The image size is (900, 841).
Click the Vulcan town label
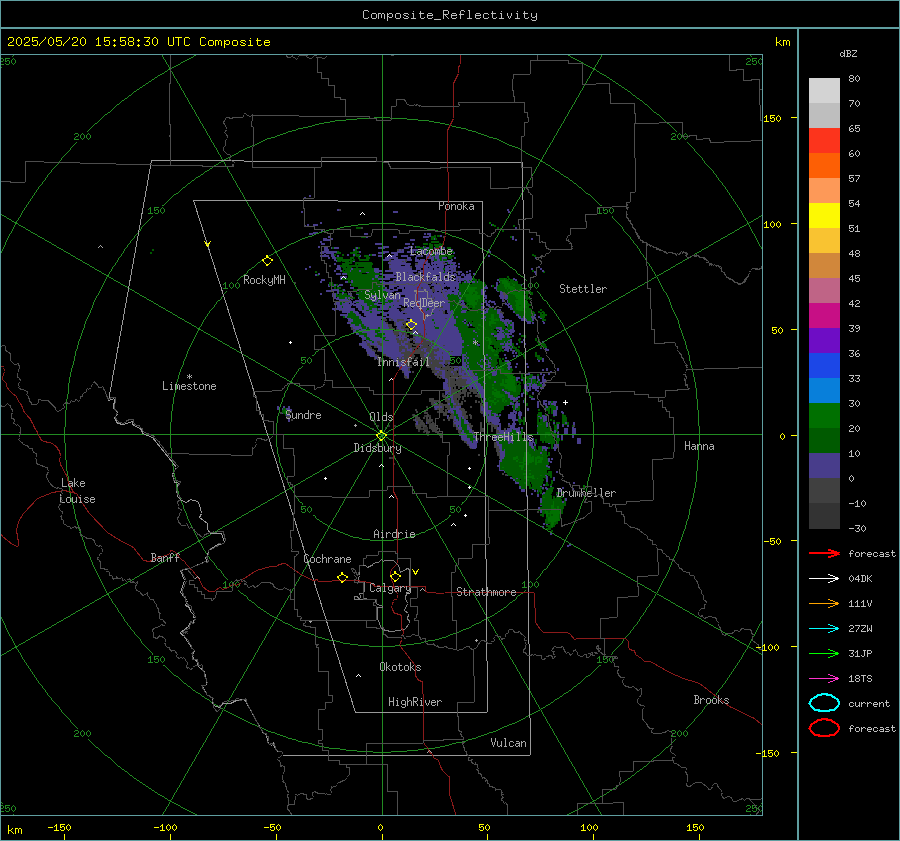point(509,743)
